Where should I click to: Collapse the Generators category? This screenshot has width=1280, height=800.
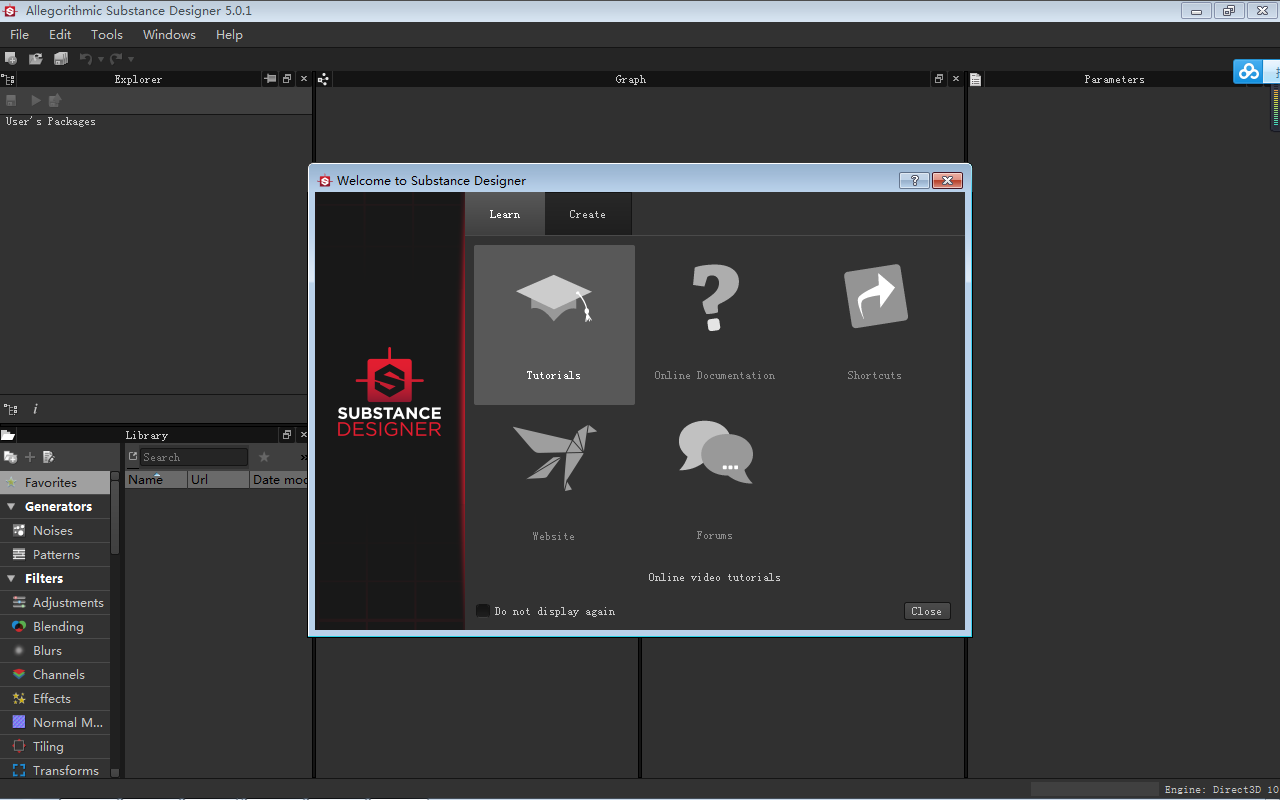click(11, 507)
